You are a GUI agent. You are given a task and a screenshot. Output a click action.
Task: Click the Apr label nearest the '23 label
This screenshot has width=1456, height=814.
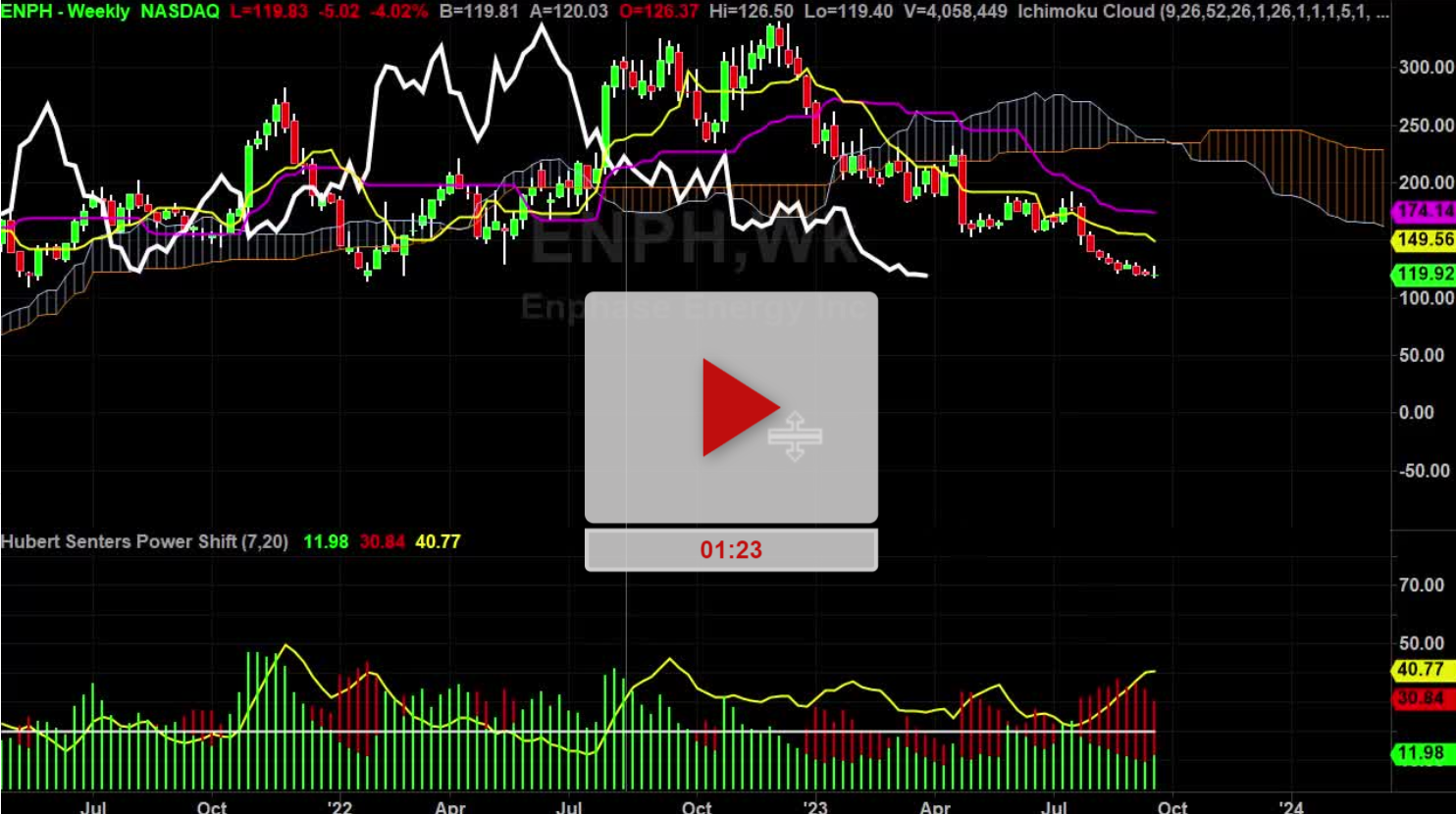(935, 807)
